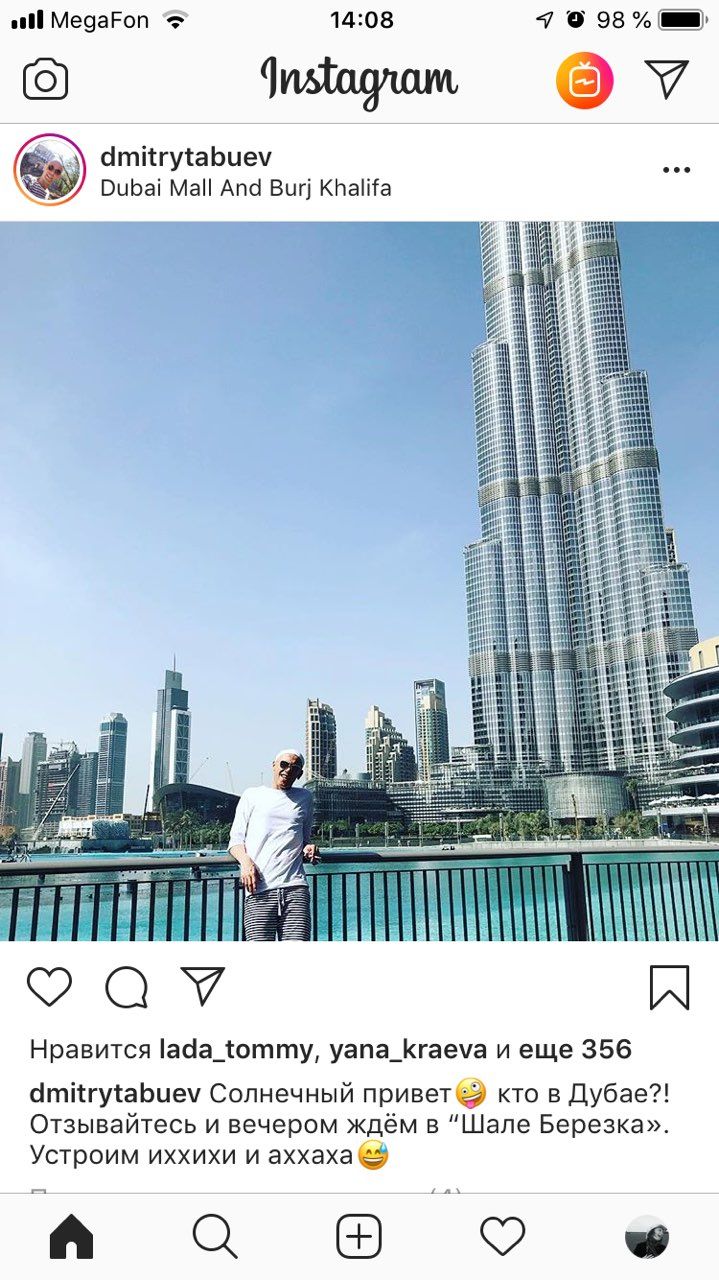Share post using the paper plane below photo
This screenshot has width=719, height=1280.
pos(203,986)
